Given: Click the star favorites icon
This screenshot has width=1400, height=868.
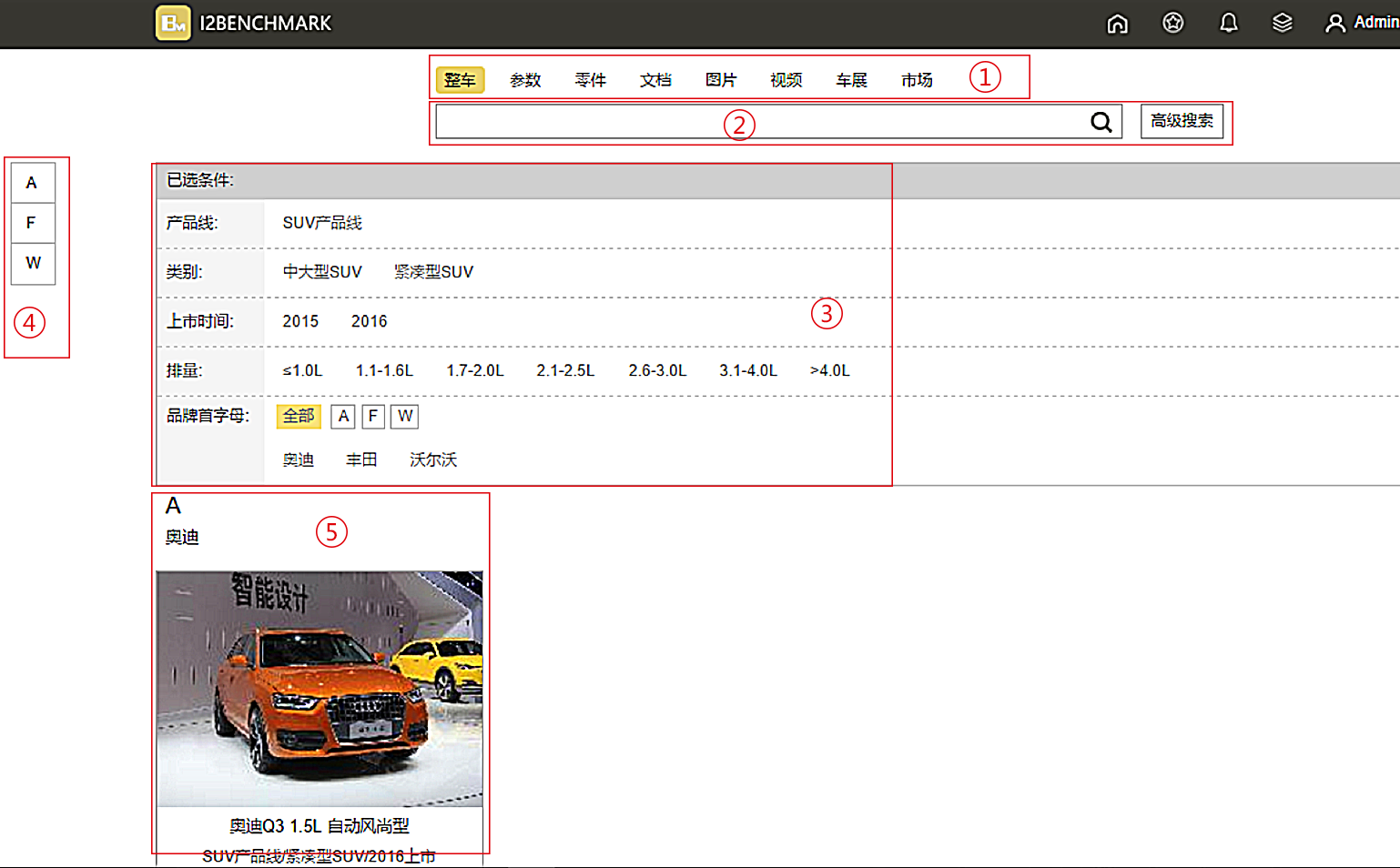Looking at the screenshot, I should (x=1173, y=23).
